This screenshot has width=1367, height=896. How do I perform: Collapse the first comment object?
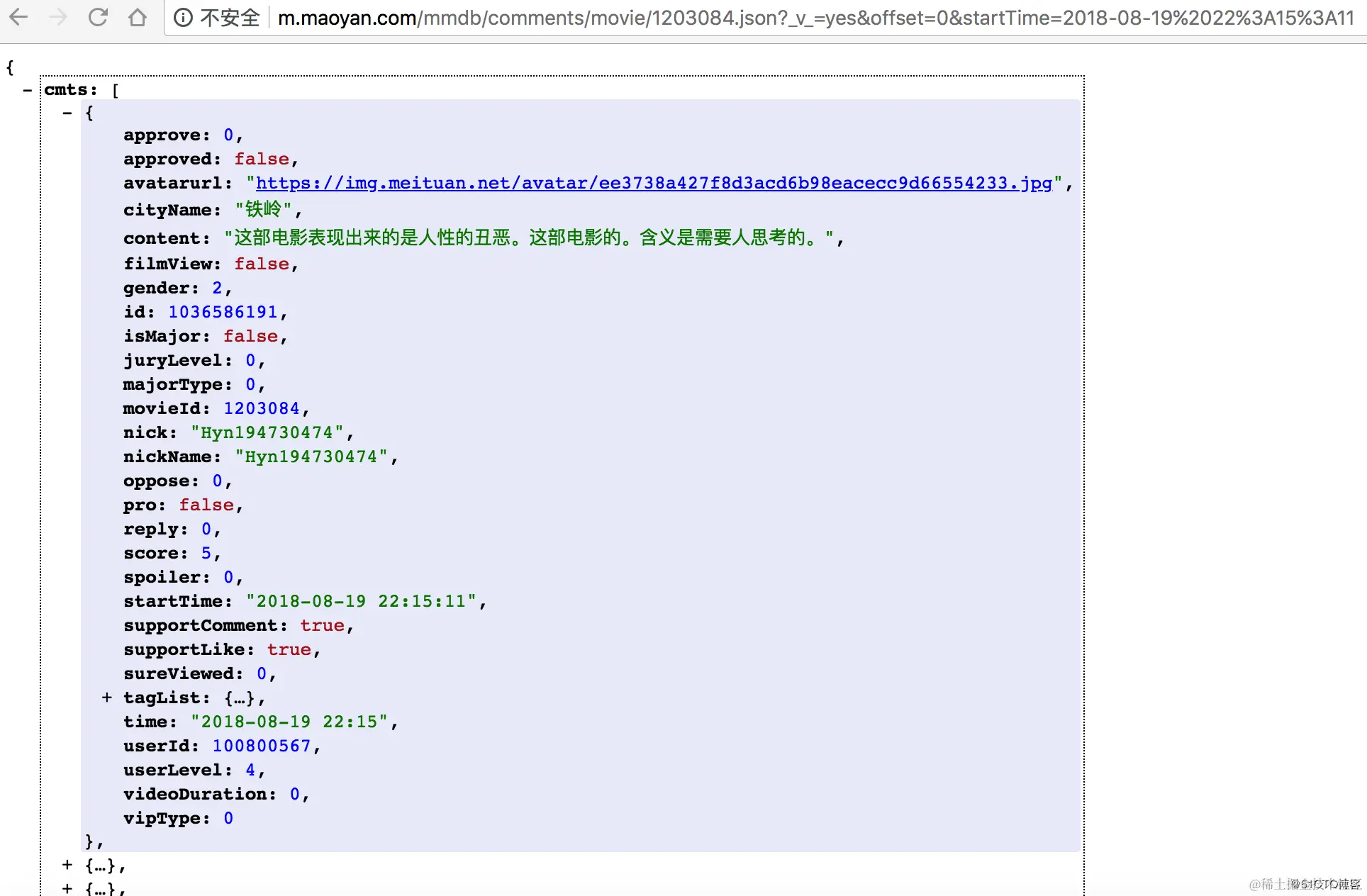coord(67,113)
